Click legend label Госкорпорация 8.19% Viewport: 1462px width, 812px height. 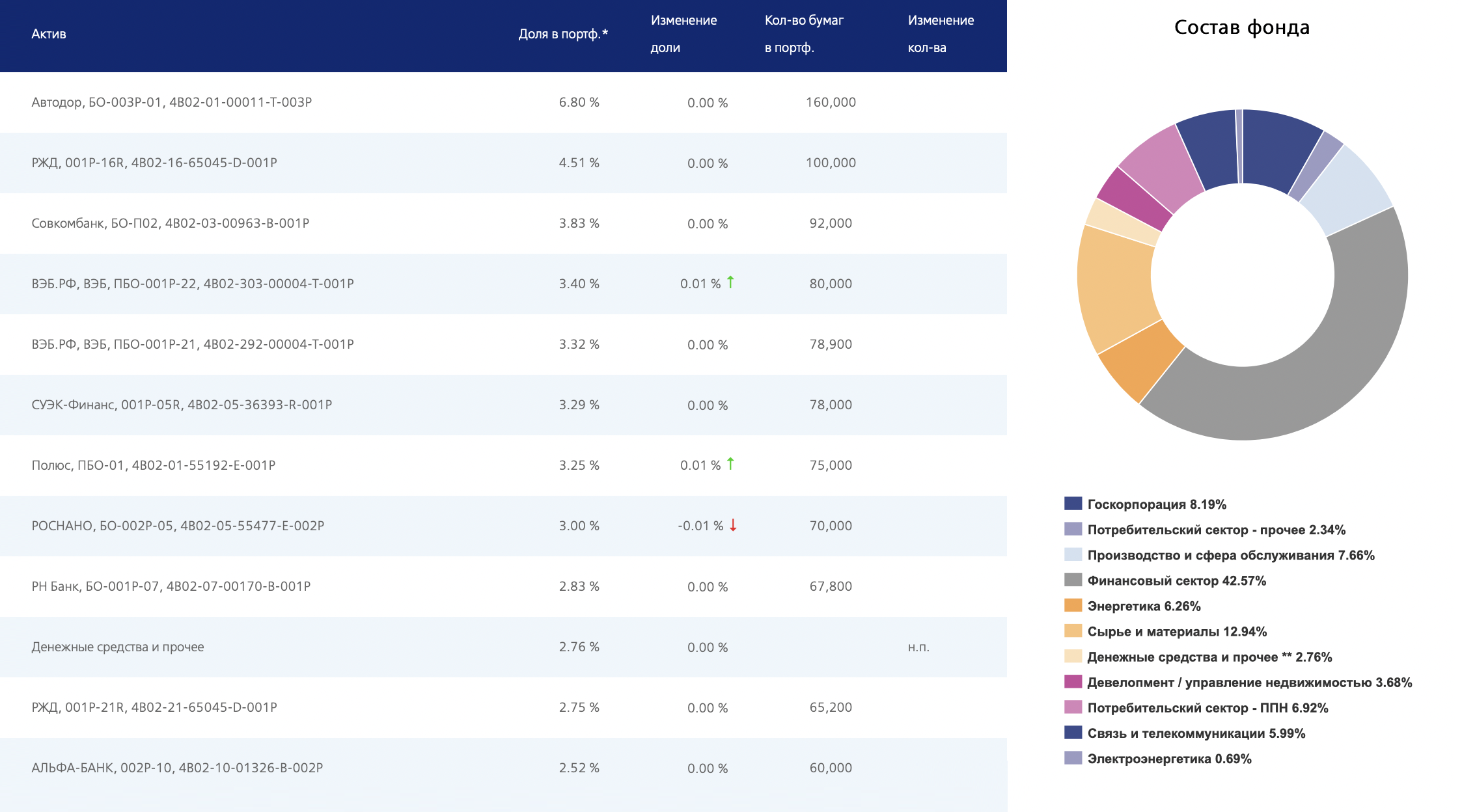(x=1157, y=504)
